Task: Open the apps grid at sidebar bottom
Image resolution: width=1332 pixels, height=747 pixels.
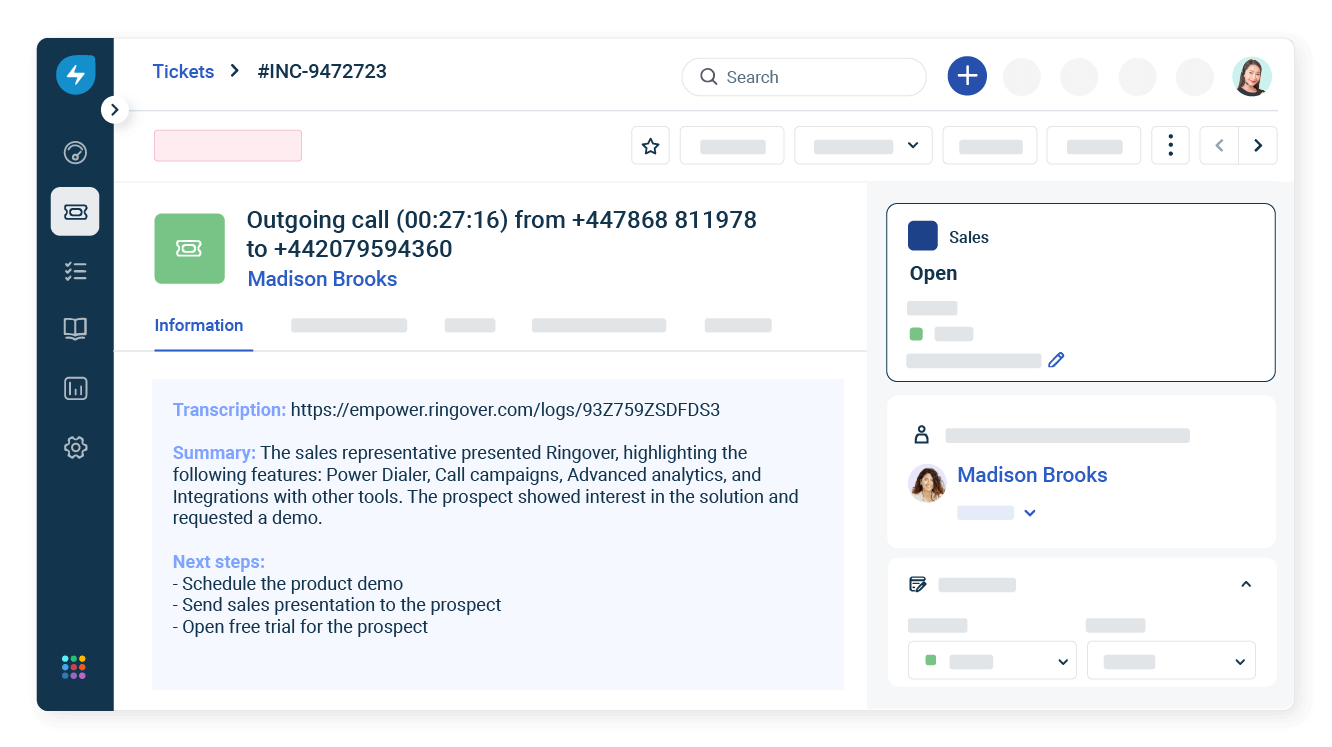Action: [74, 666]
